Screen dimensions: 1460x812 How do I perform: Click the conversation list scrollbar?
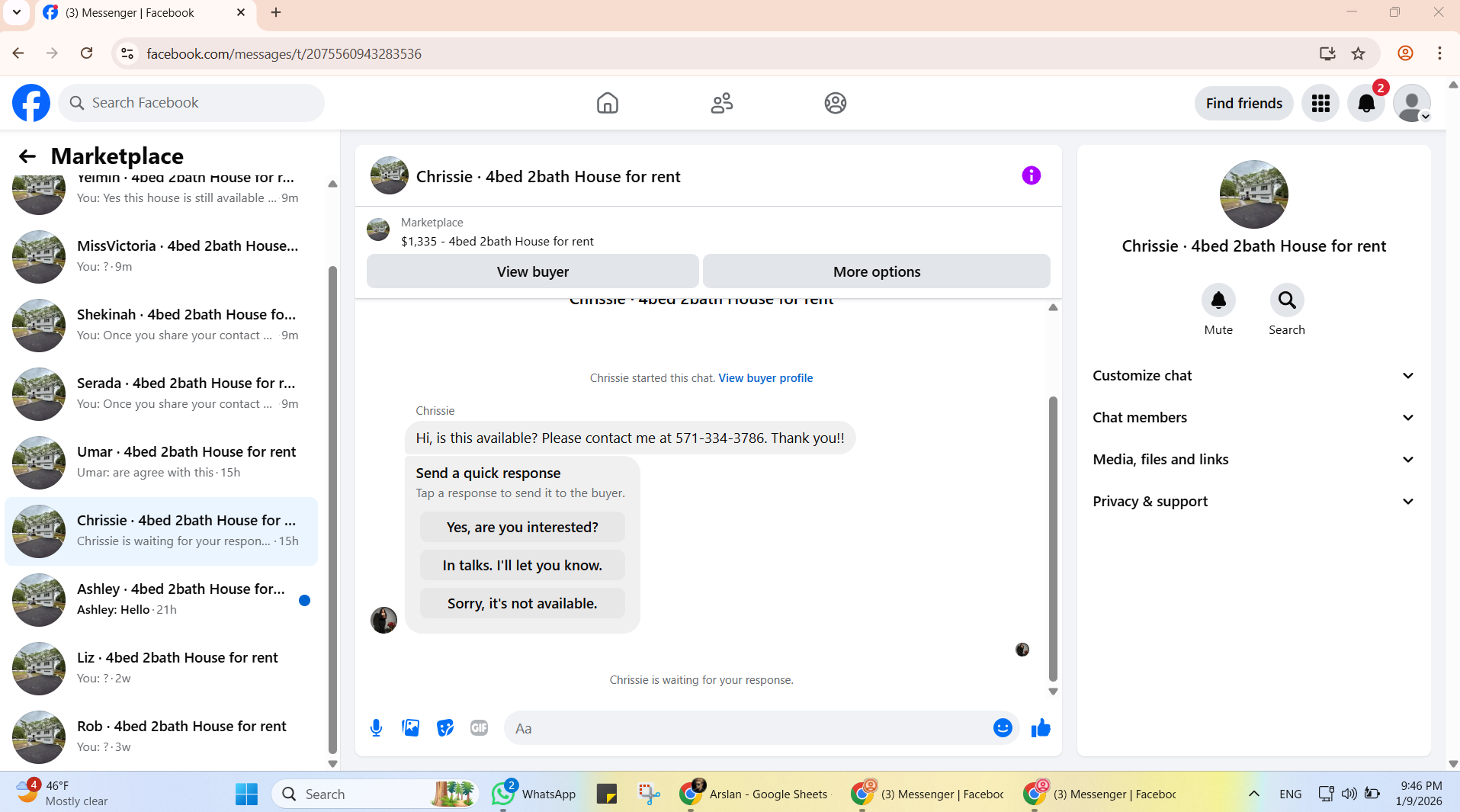pos(332,509)
